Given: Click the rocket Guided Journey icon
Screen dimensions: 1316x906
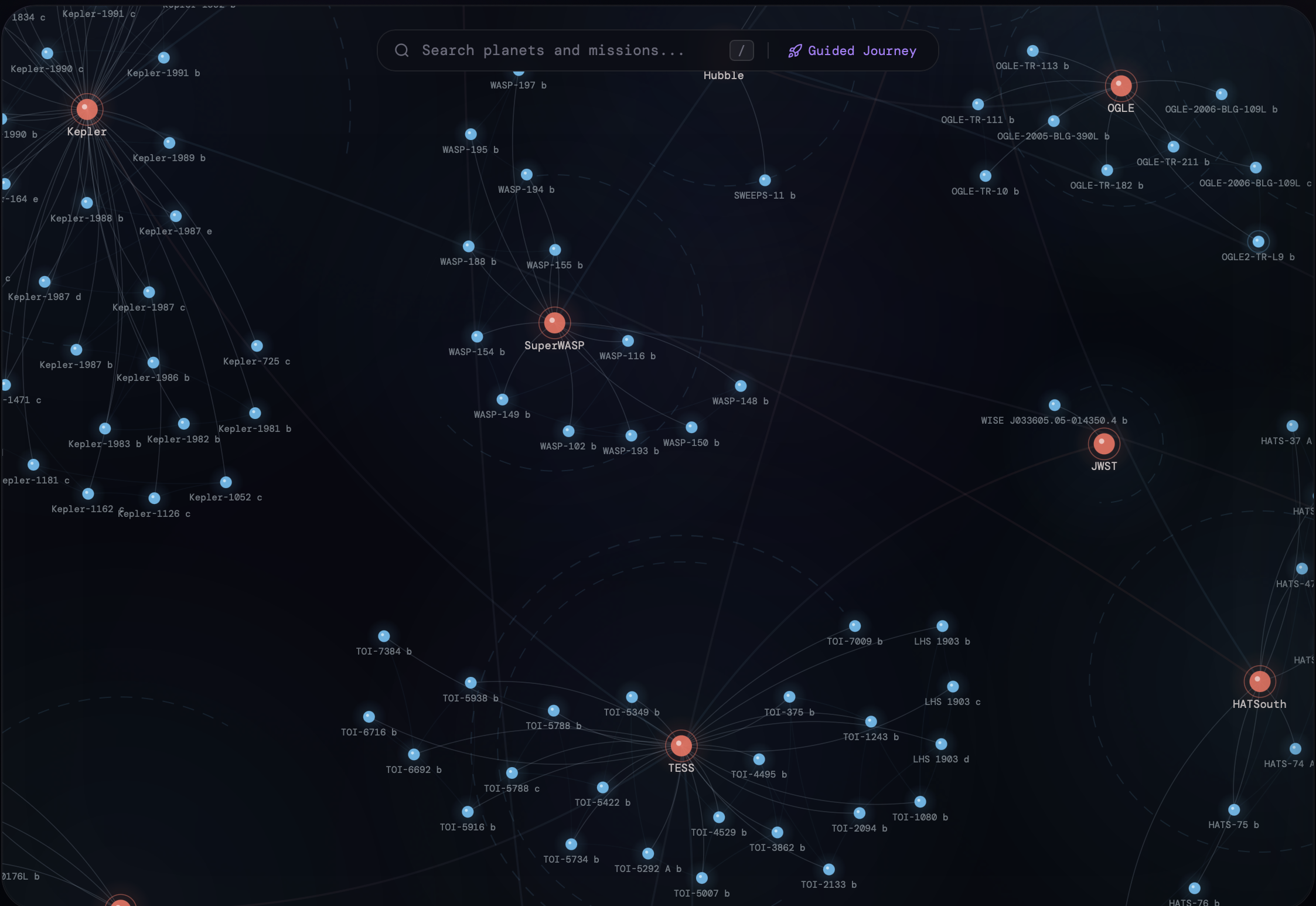Looking at the screenshot, I should coord(795,51).
